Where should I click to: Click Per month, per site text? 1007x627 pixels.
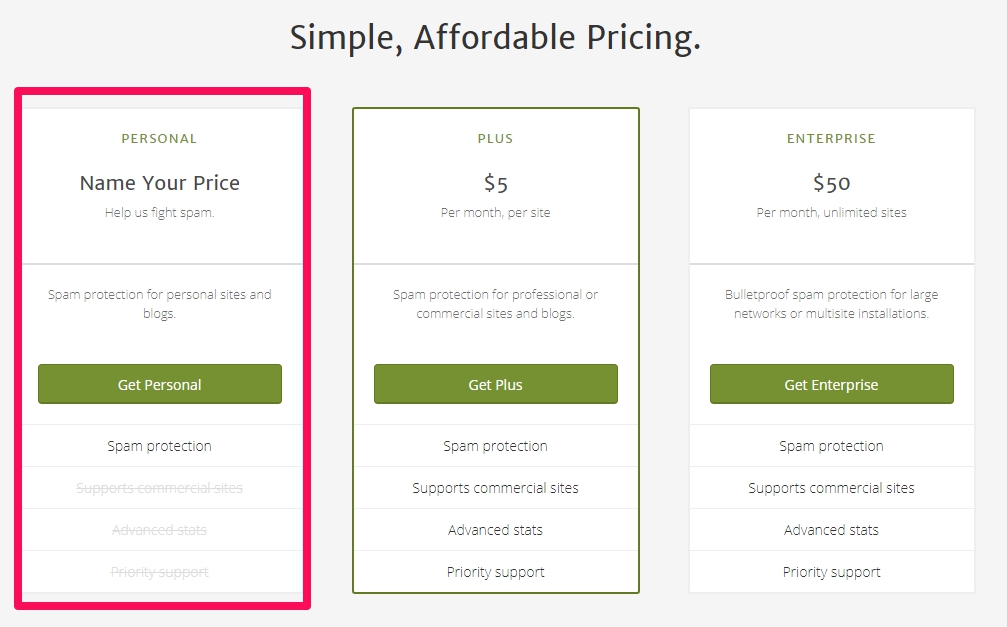click(x=496, y=213)
